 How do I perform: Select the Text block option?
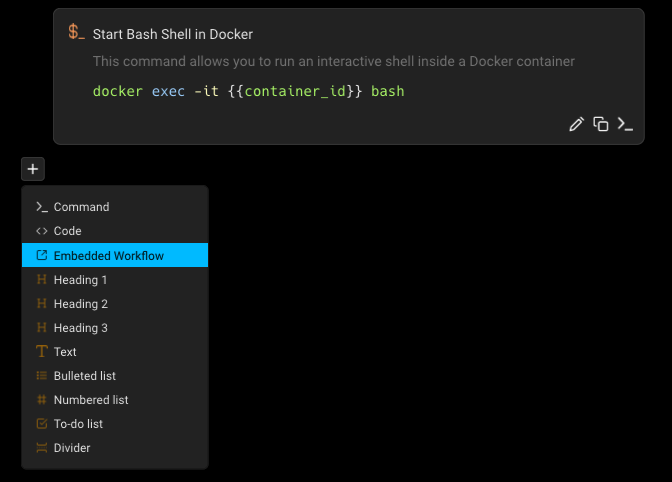(x=65, y=352)
